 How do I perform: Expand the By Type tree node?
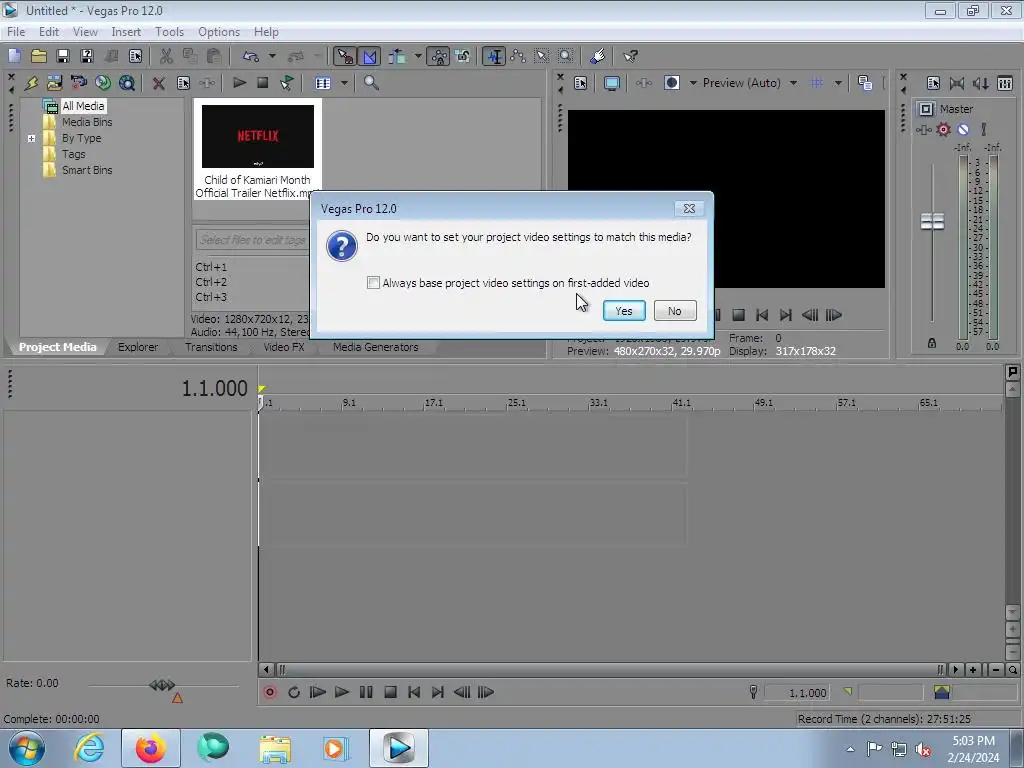(31, 138)
